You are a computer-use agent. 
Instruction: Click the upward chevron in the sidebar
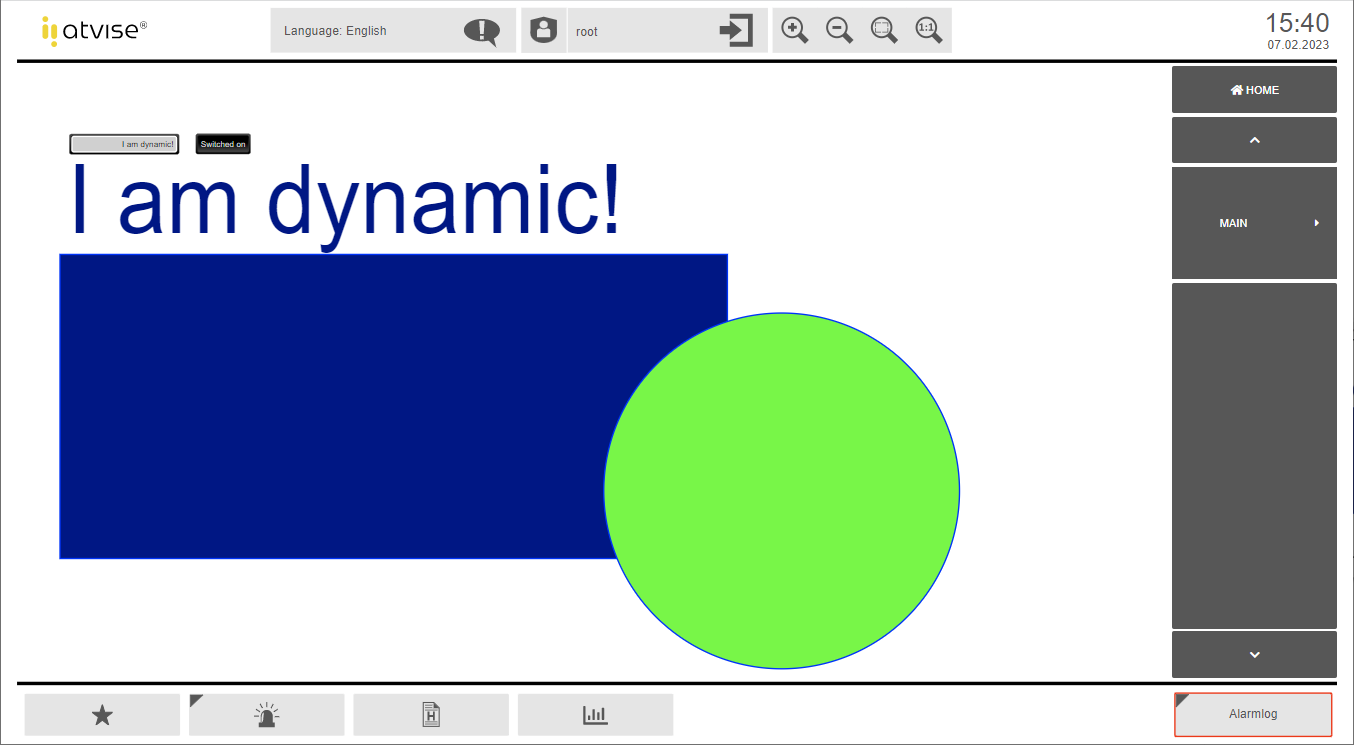pyautogui.click(x=1254, y=139)
